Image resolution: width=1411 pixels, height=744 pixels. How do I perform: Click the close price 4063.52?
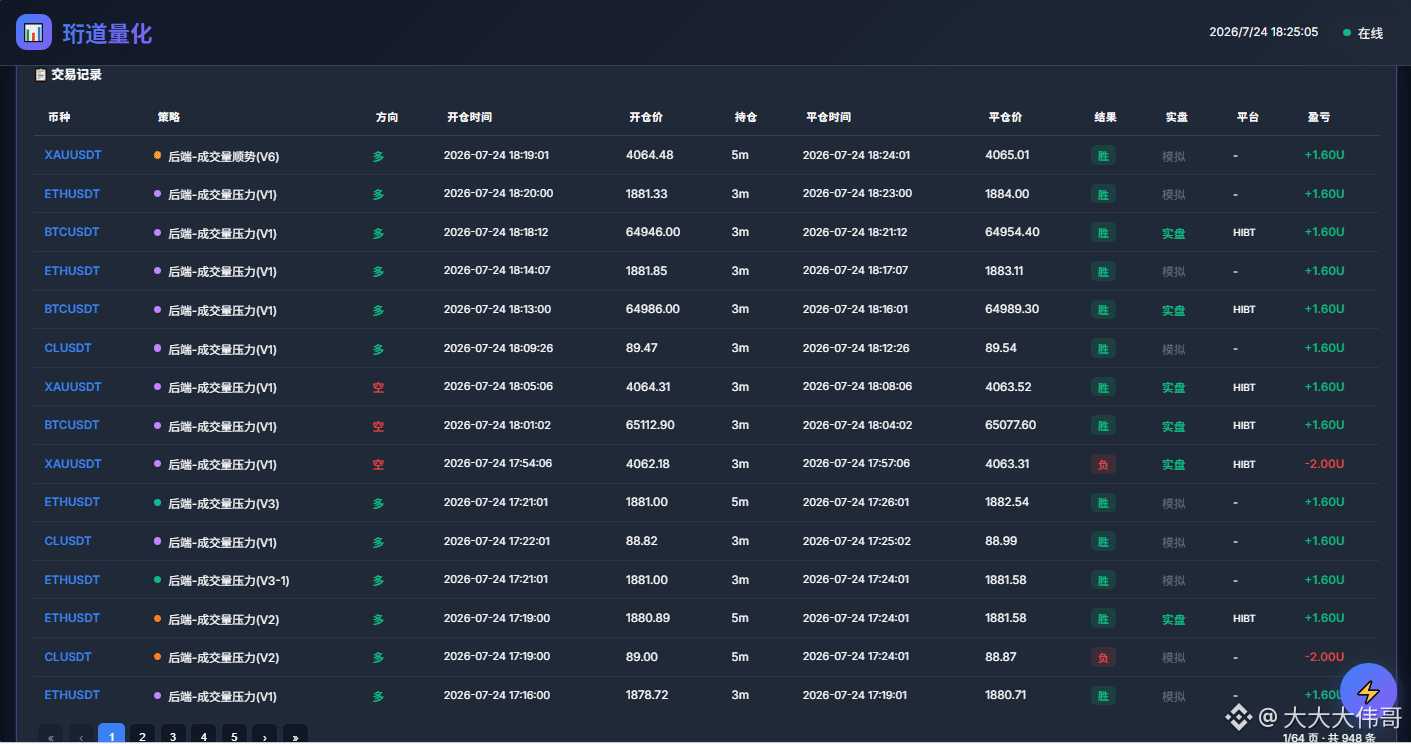click(x=1007, y=387)
